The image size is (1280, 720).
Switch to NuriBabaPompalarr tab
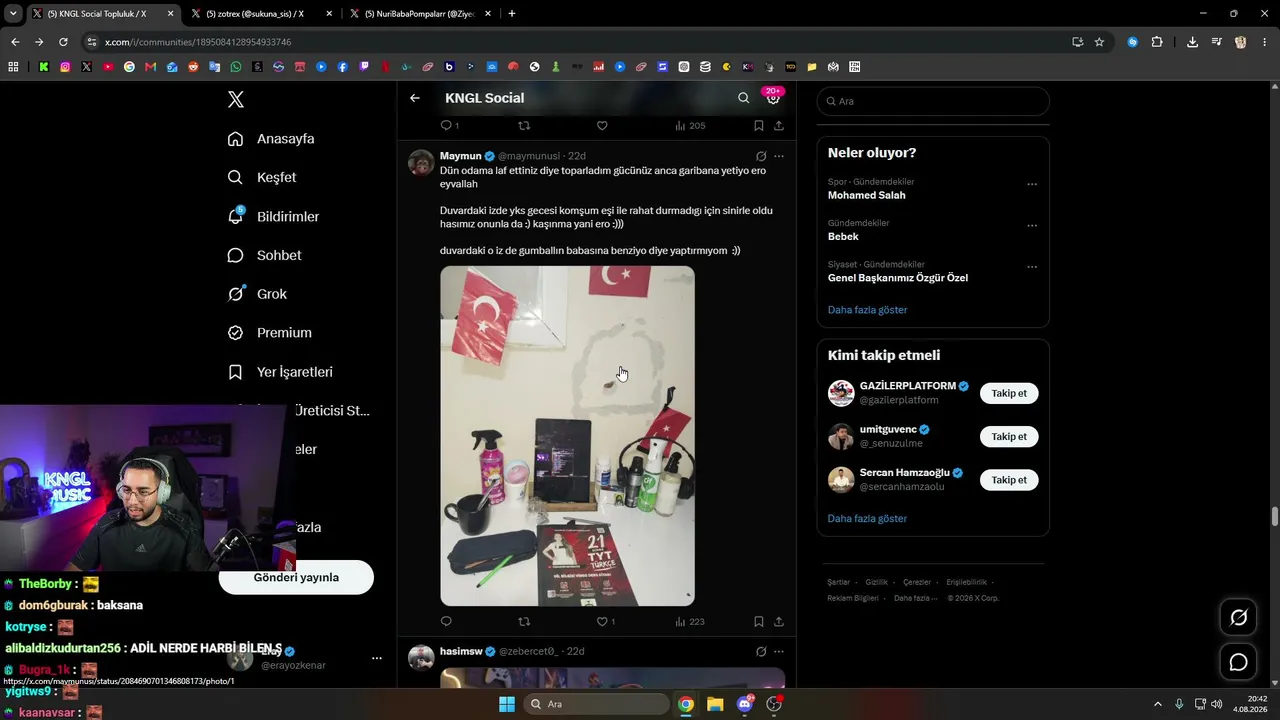pos(418,14)
